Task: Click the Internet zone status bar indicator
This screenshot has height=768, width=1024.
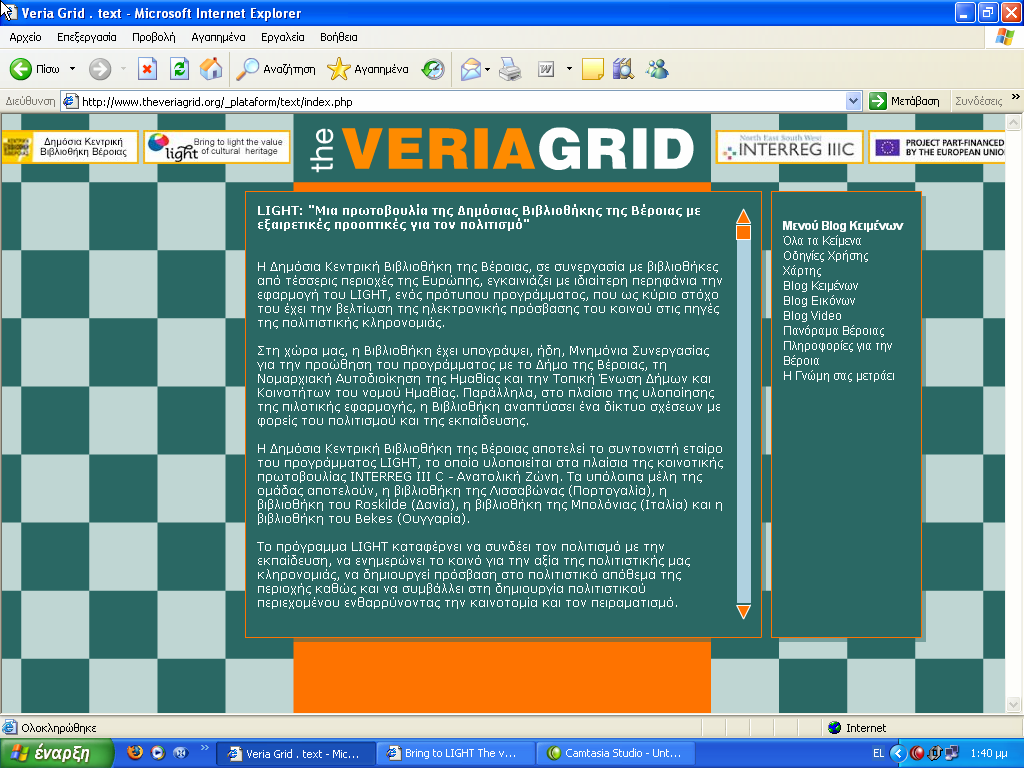Action: [856, 728]
